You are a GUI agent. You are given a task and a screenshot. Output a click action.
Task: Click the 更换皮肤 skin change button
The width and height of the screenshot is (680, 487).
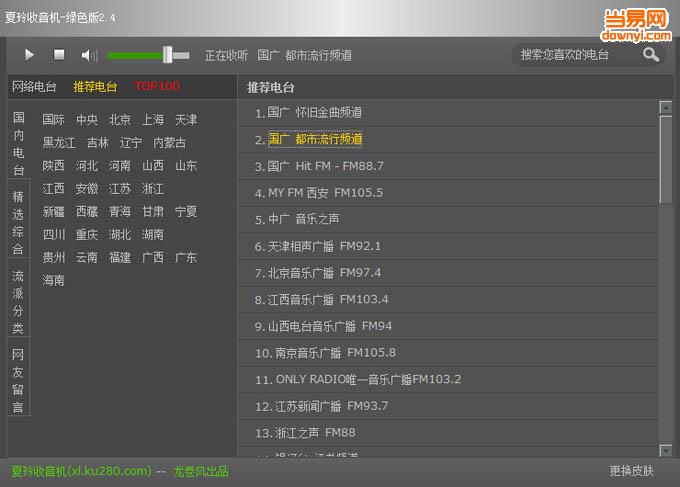[x=631, y=471]
